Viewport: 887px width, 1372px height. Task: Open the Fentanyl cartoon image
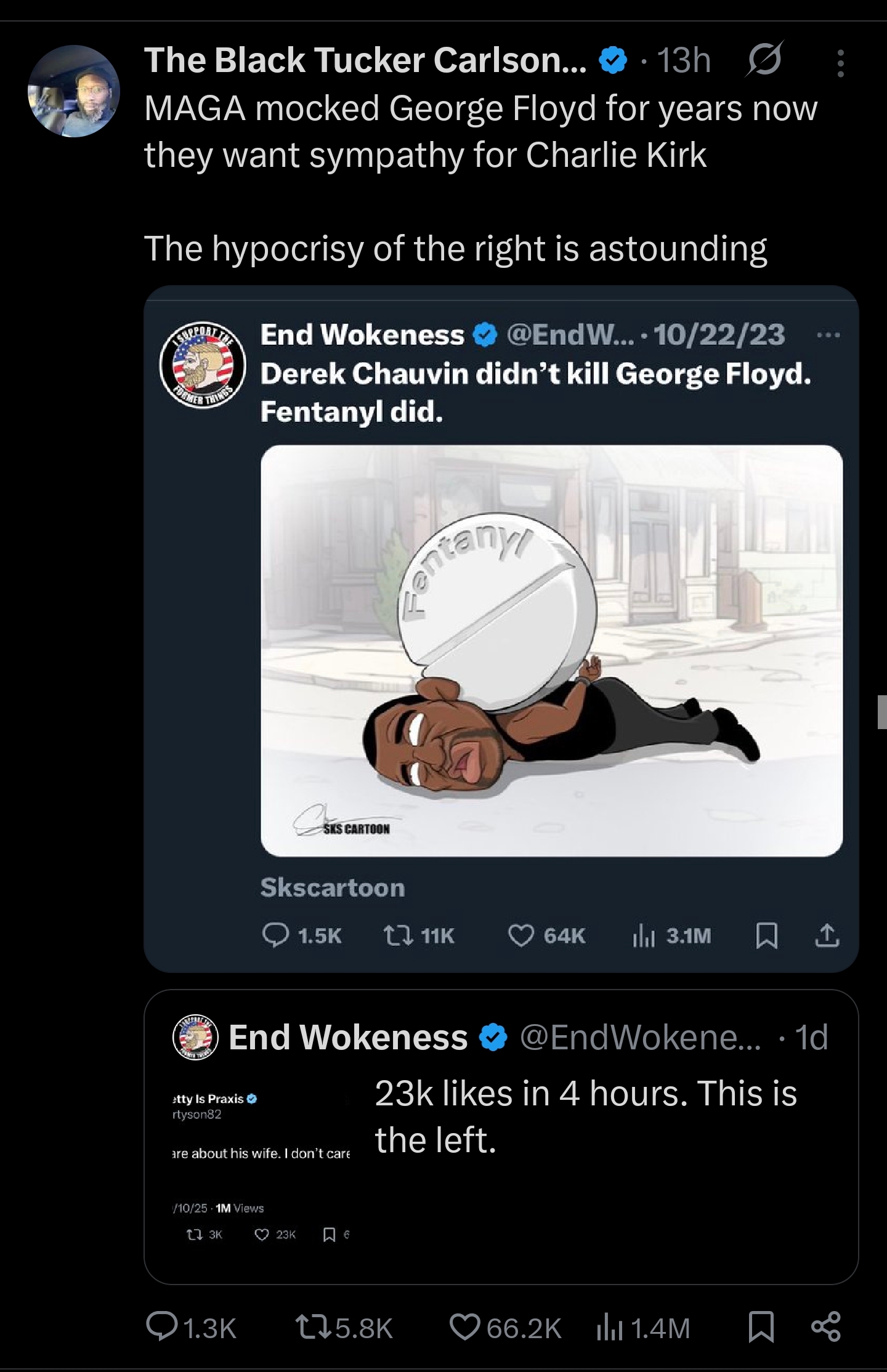pos(551,650)
